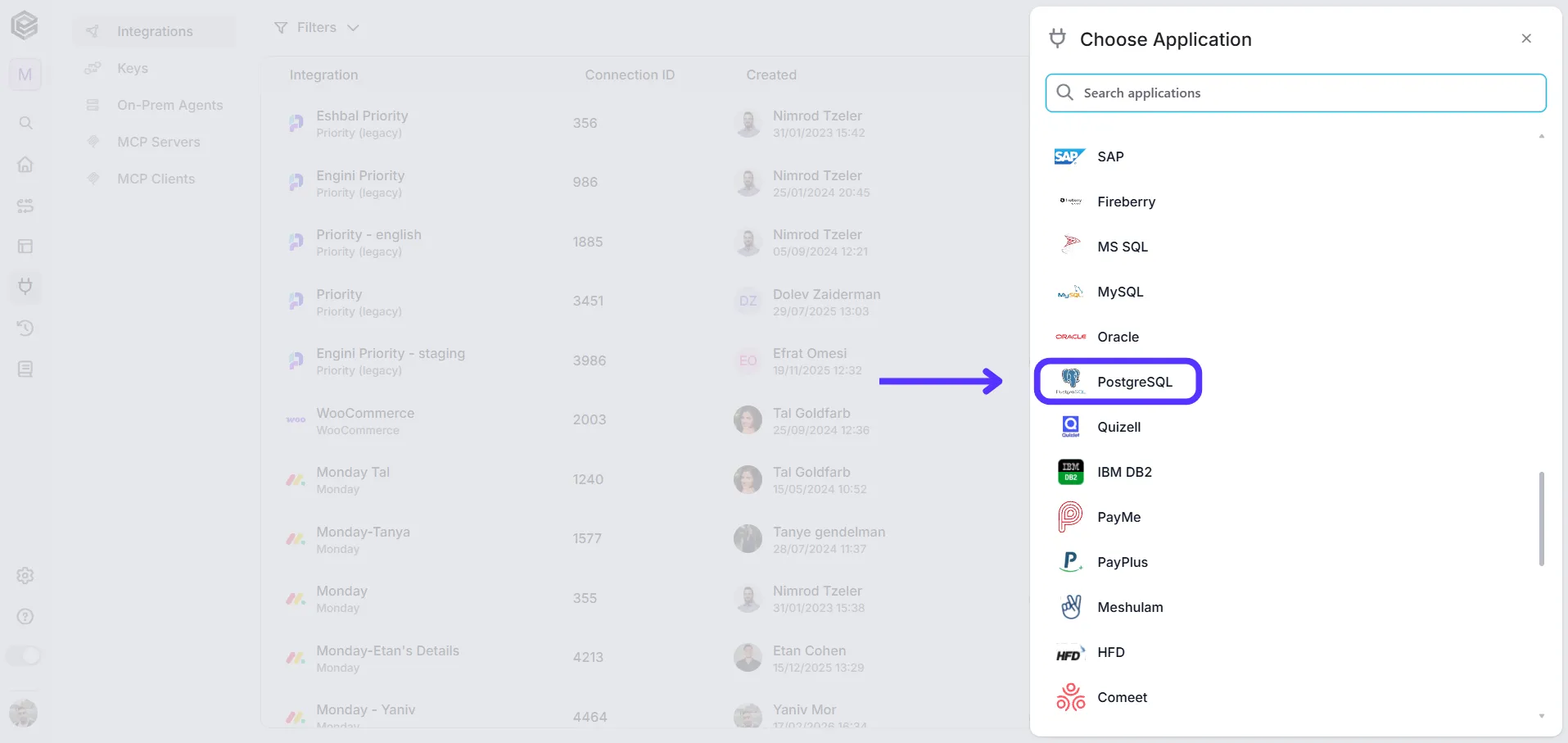Click the application list scrollbar thumb
Screen dimensions: 1568x743
pyautogui.click(x=1541, y=519)
